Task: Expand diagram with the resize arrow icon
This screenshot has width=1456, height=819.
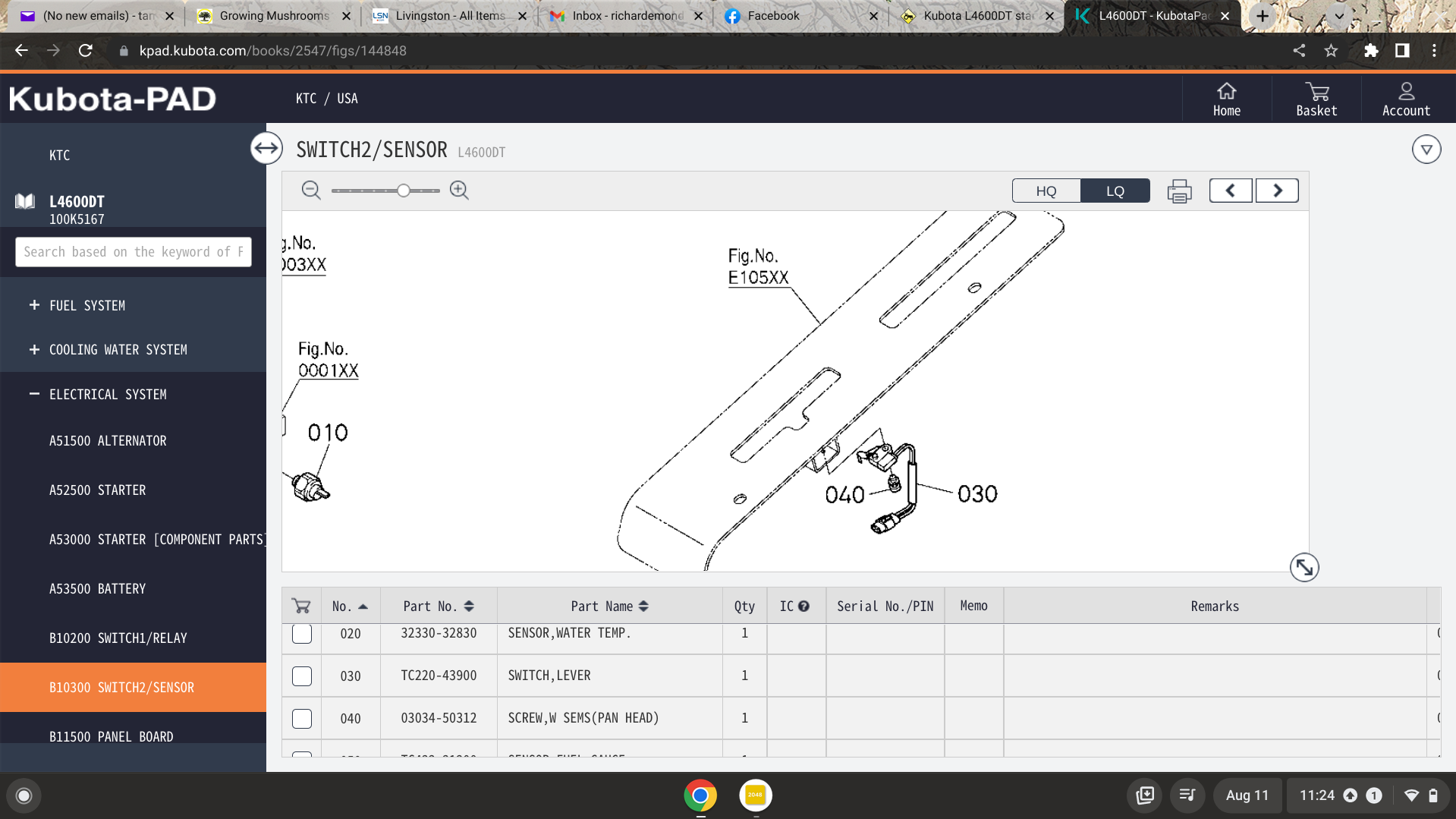Action: 1303,567
